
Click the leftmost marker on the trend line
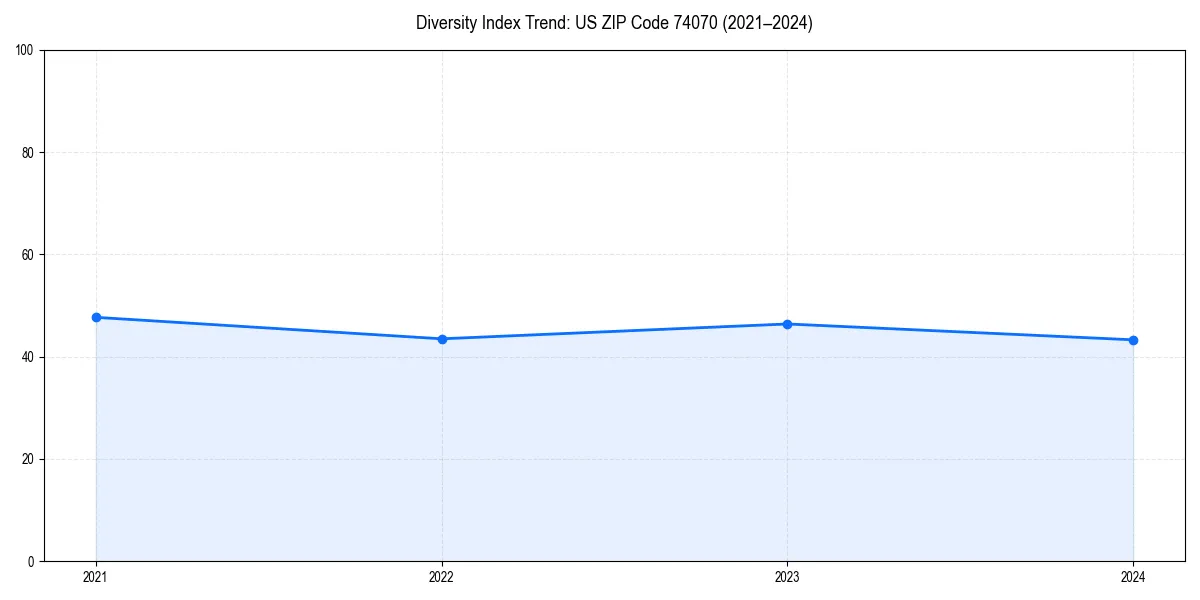pos(95,316)
